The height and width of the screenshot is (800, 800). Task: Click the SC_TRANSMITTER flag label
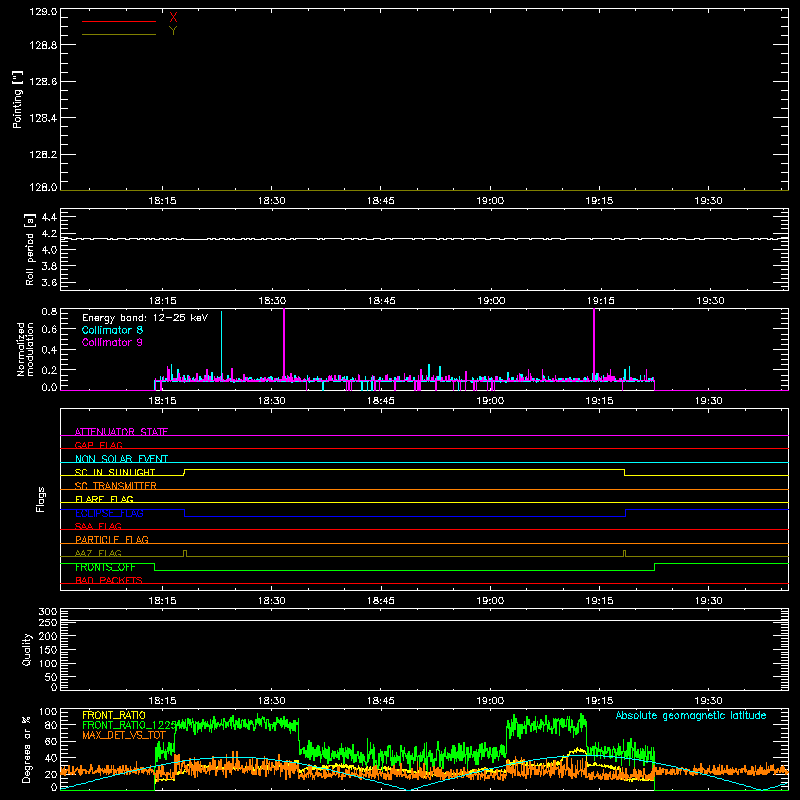tap(116, 485)
